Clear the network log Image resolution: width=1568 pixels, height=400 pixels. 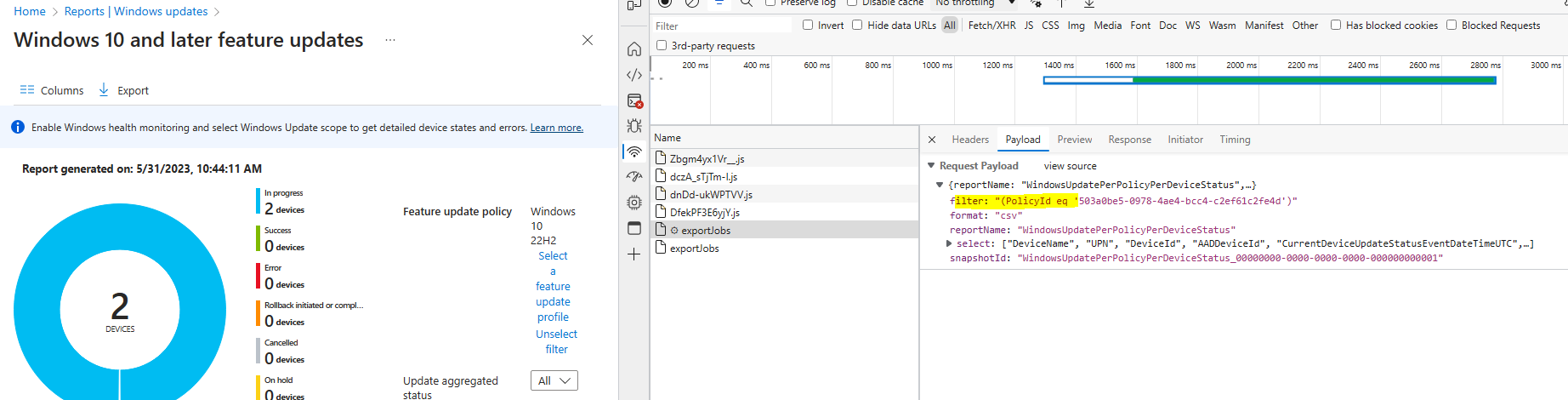[x=692, y=3]
